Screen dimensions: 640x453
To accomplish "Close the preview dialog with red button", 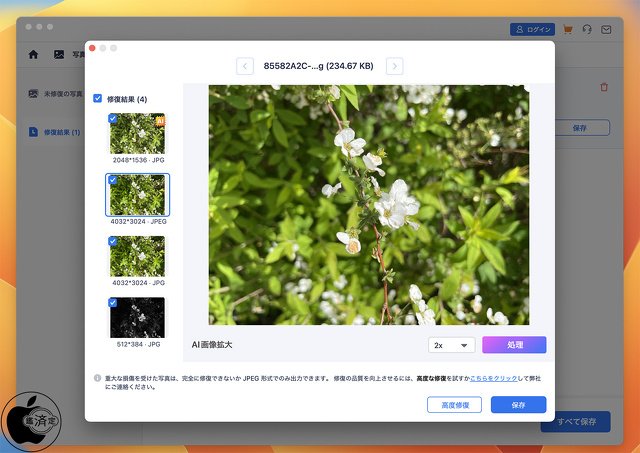I will coord(92,48).
